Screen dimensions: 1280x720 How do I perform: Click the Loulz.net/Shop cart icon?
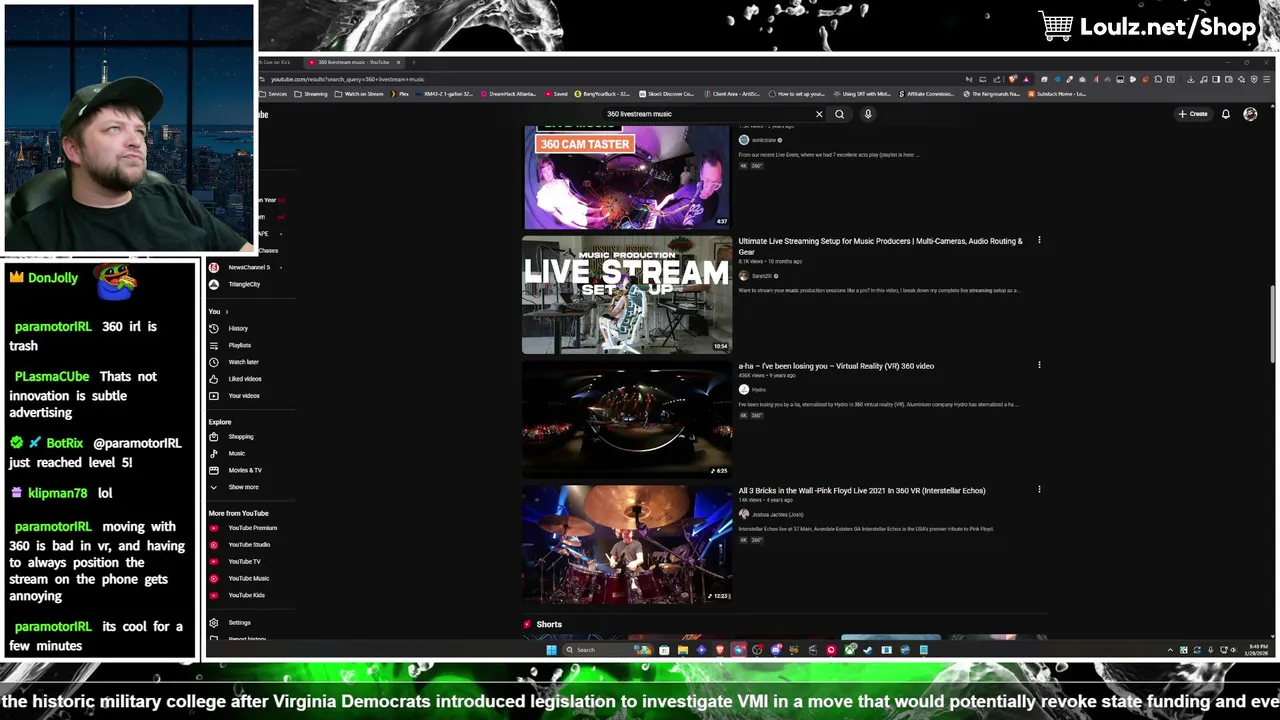[x=1056, y=26]
